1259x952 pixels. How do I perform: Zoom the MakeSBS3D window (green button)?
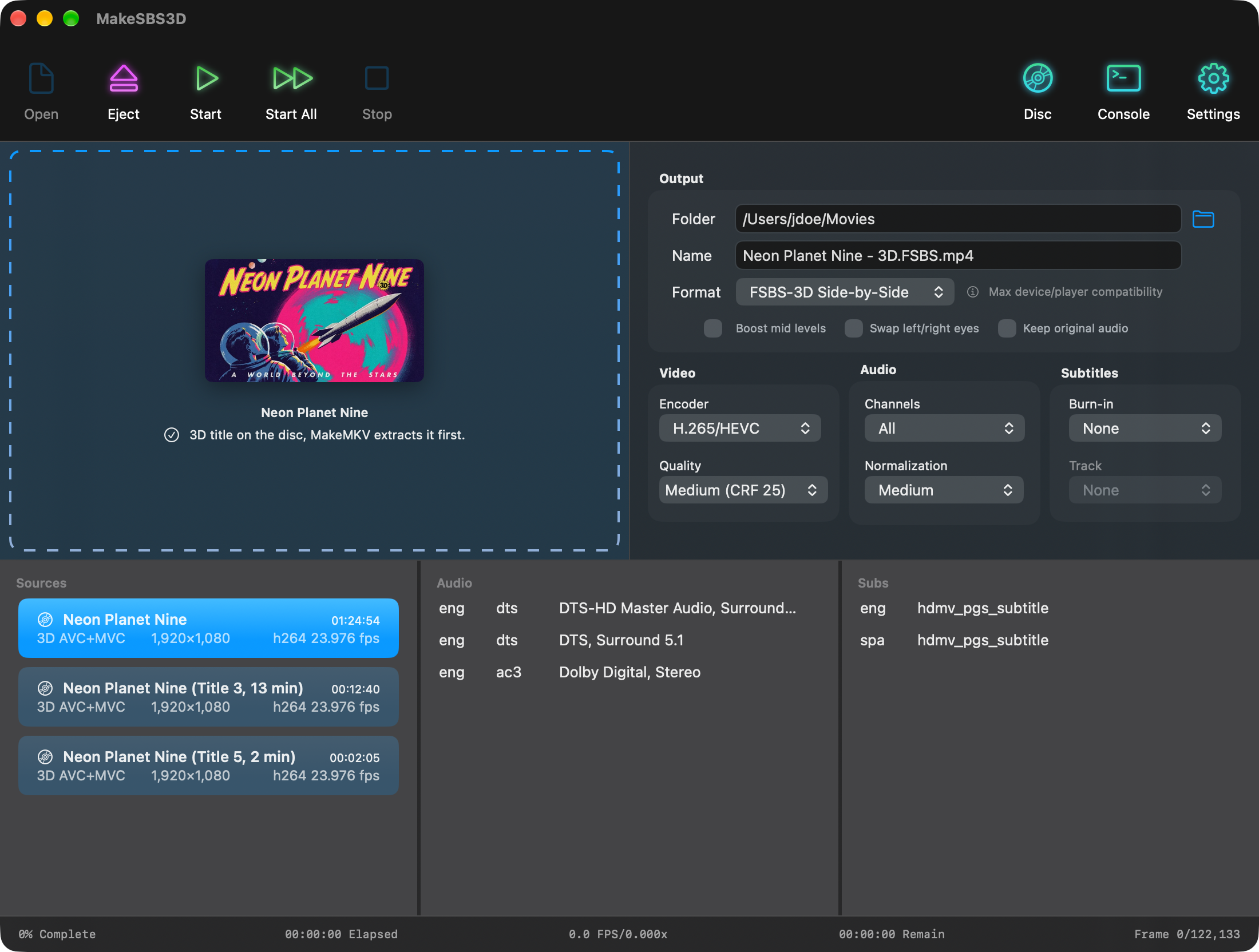point(71,18)
